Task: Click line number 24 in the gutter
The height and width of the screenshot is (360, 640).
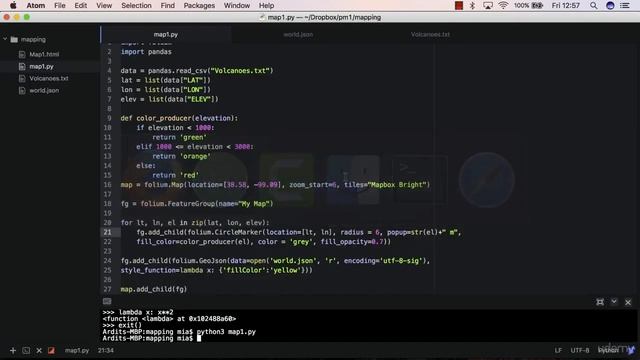Action: [x=107, y=261]
